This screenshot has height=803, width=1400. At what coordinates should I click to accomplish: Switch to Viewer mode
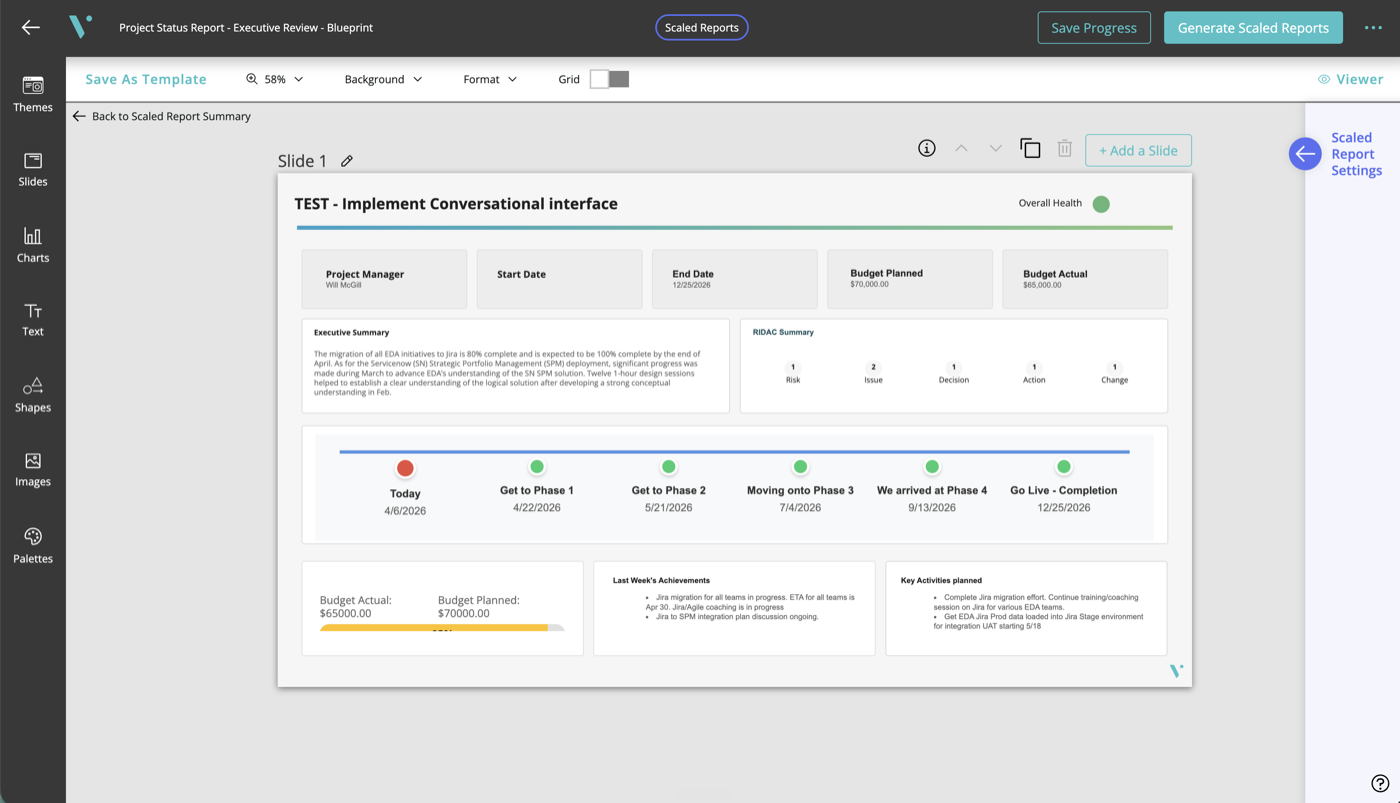[x=1350, y=79]
